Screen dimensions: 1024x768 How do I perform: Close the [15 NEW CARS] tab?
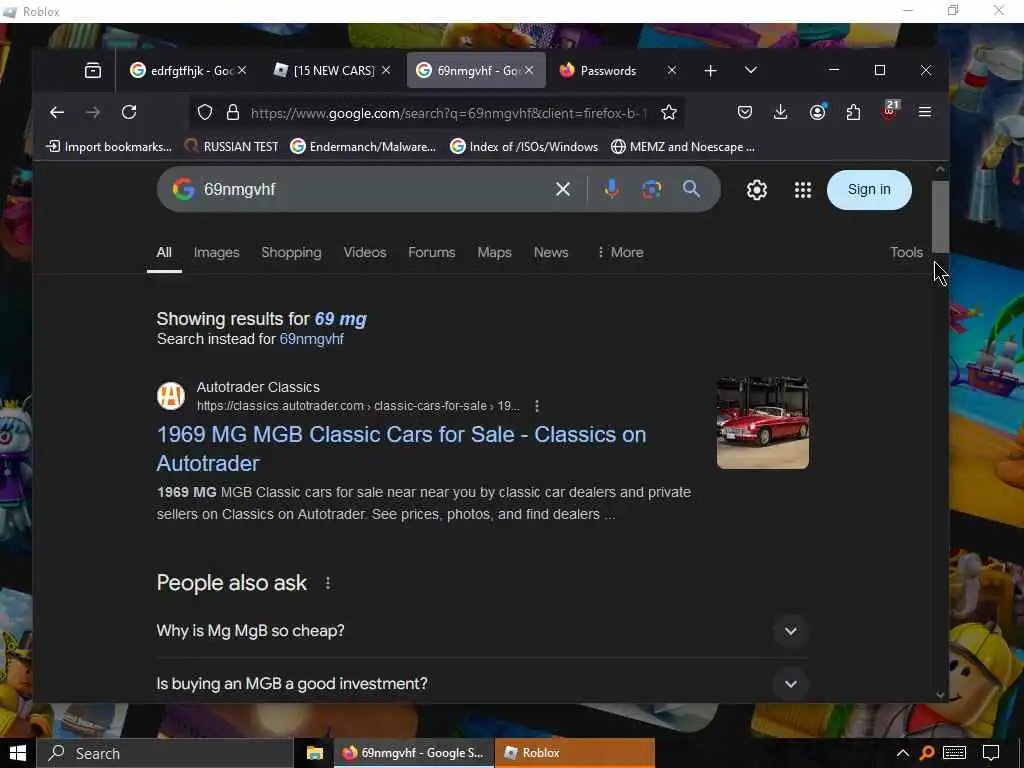coord(386,70)
